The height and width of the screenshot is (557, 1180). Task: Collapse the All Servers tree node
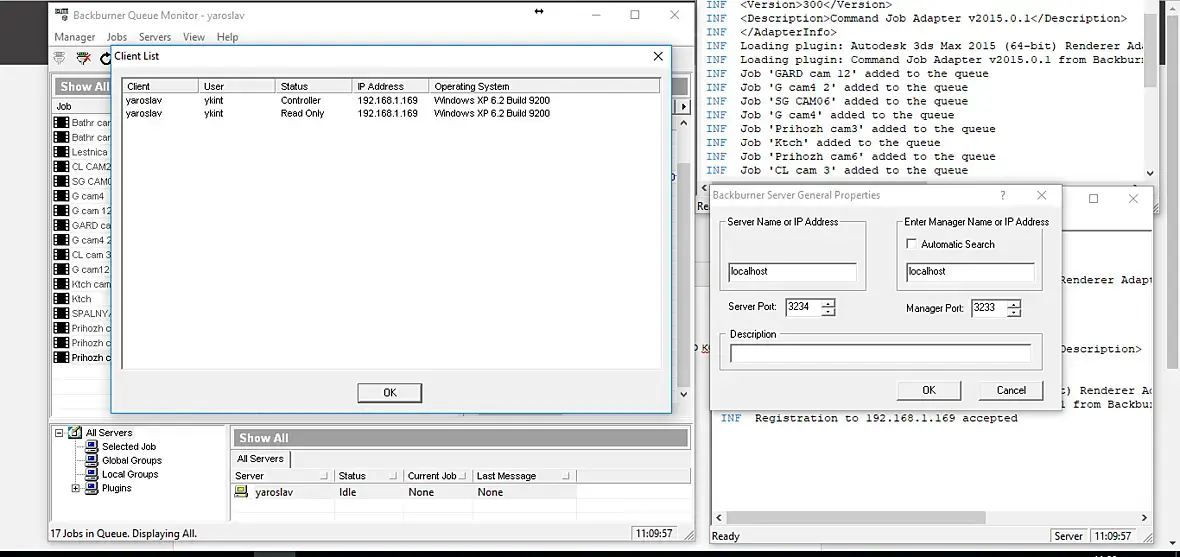tap(59, 433)
